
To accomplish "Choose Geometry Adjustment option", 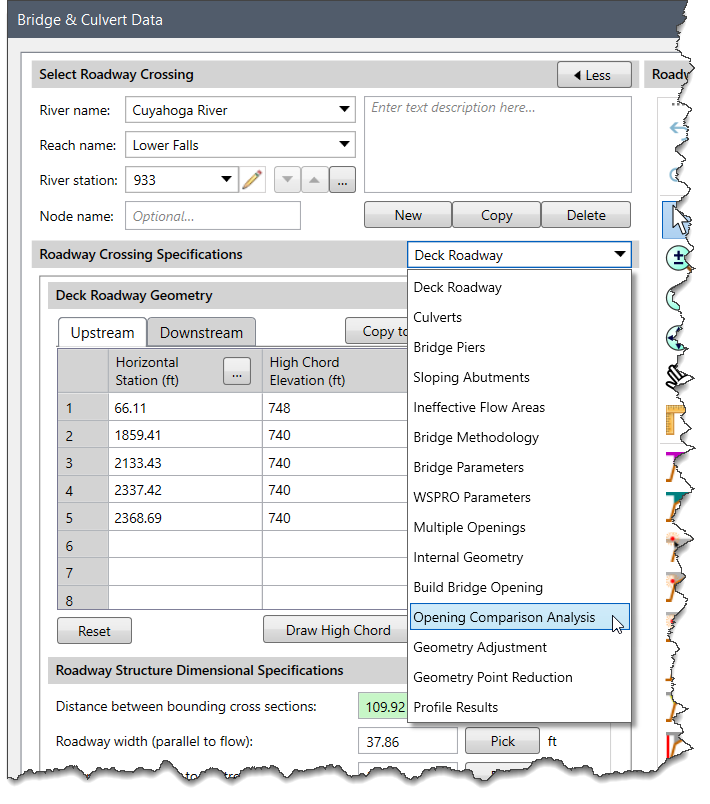I will click(x=519, y=647).
